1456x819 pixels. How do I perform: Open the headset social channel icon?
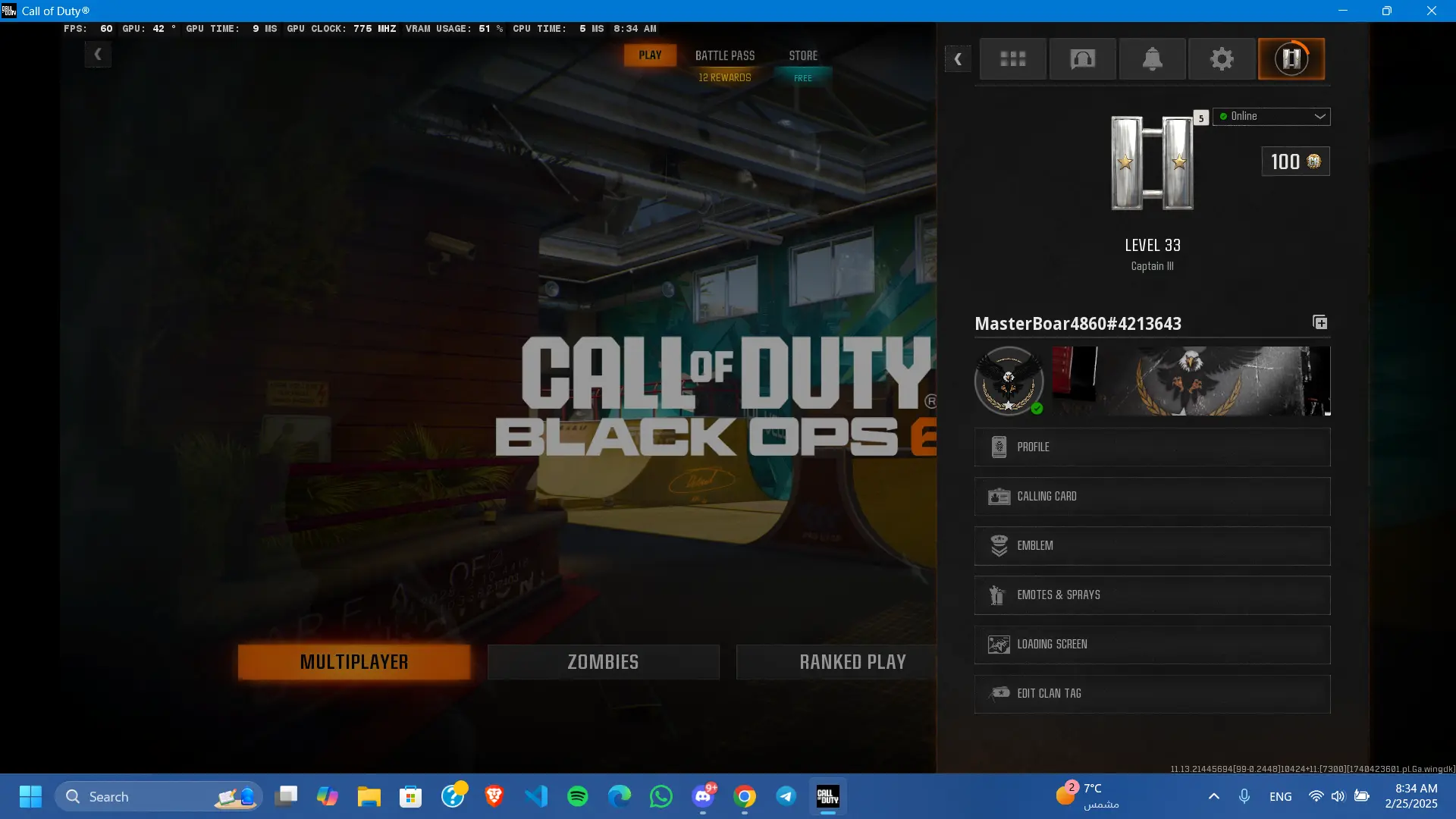[1082, 58]
